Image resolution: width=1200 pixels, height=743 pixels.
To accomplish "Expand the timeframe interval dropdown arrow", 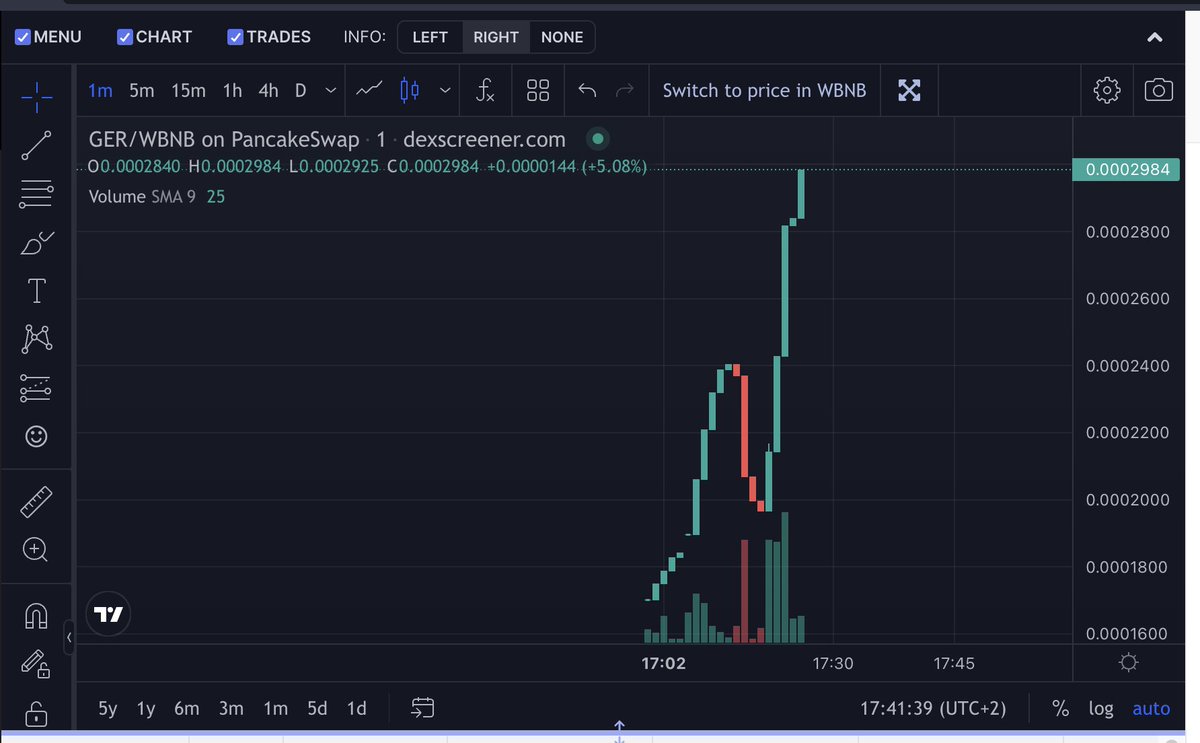I will pos(331,90).
